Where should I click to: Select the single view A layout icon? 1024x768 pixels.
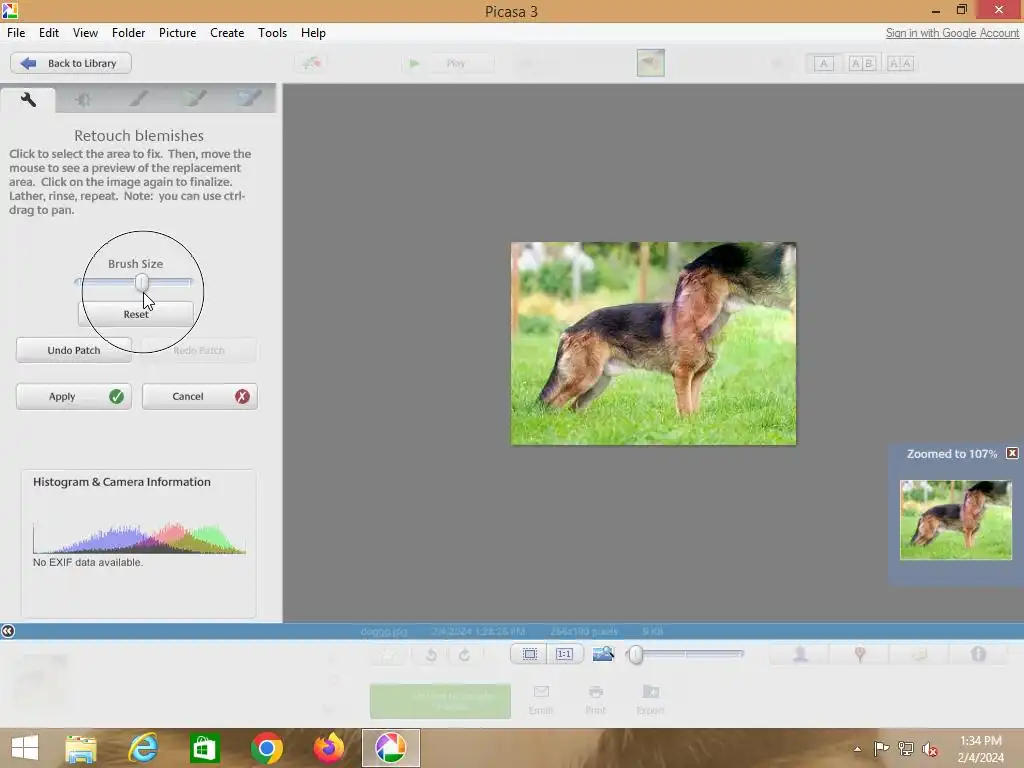824,63
